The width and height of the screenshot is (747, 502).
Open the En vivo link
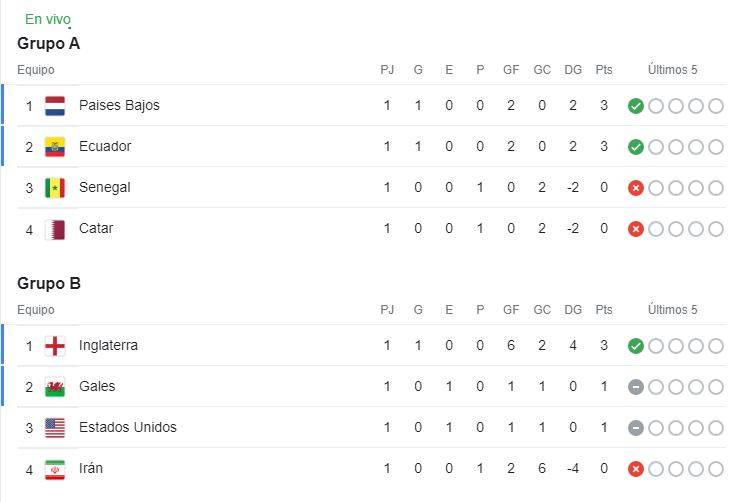pyautogui.click(x=48, y=19)
